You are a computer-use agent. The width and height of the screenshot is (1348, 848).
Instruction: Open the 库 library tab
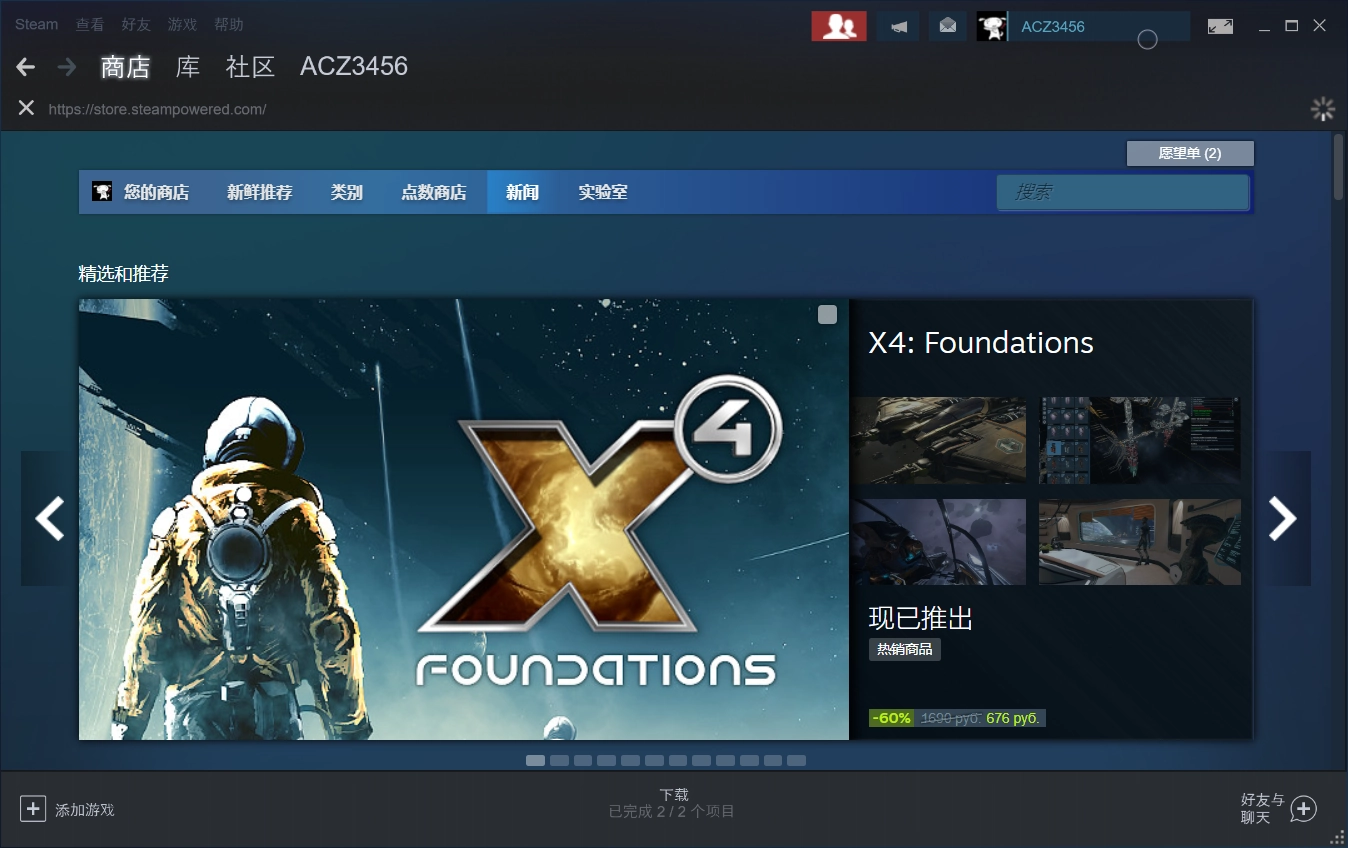[188, 67]
